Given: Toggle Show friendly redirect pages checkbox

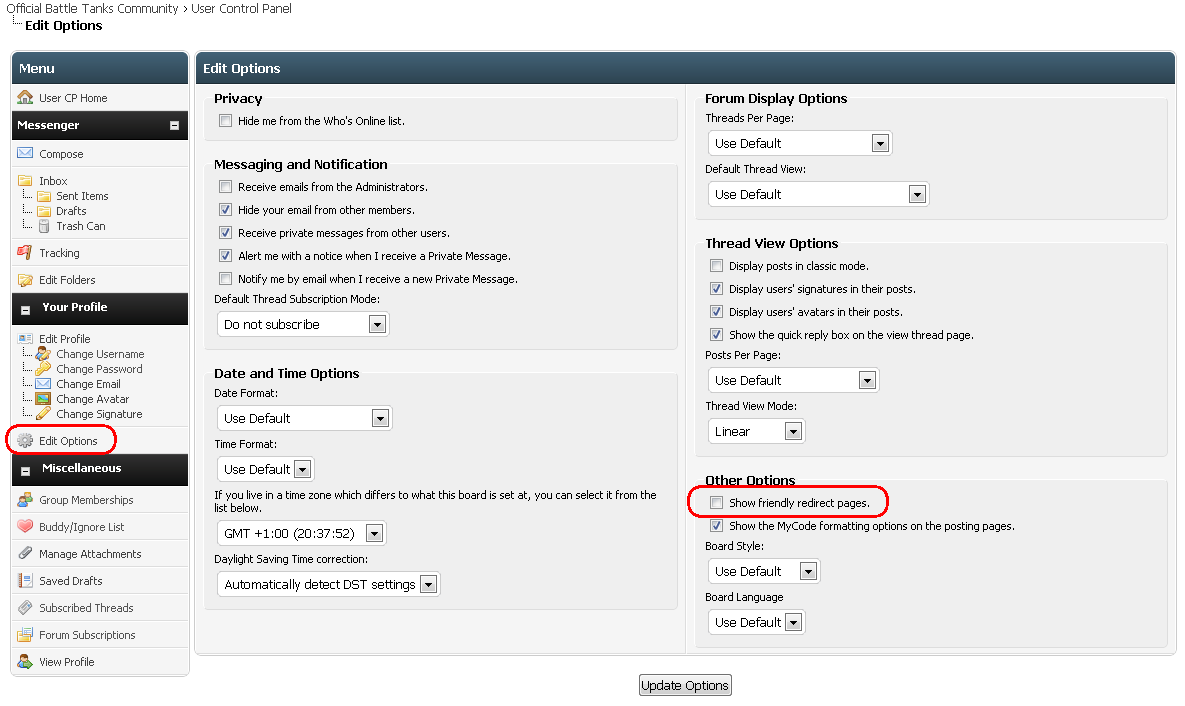Looking at the screenshot, I should click(716, 503).
